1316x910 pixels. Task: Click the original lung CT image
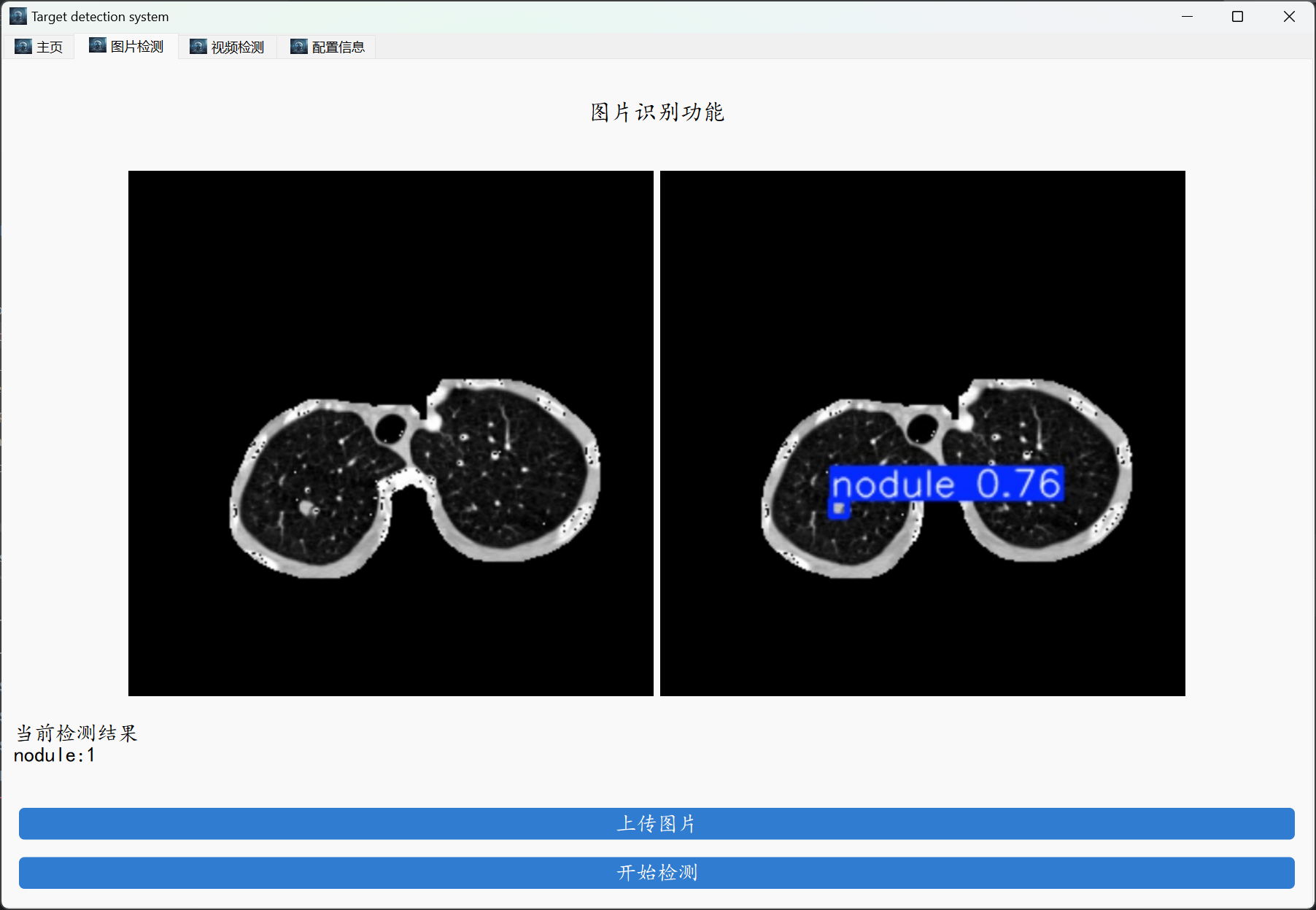pos(391,433)
